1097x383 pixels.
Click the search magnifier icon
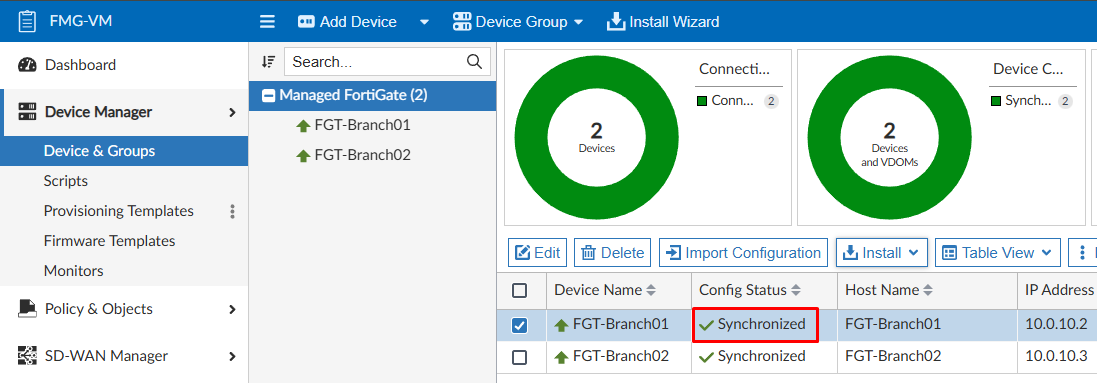point(474,62)
